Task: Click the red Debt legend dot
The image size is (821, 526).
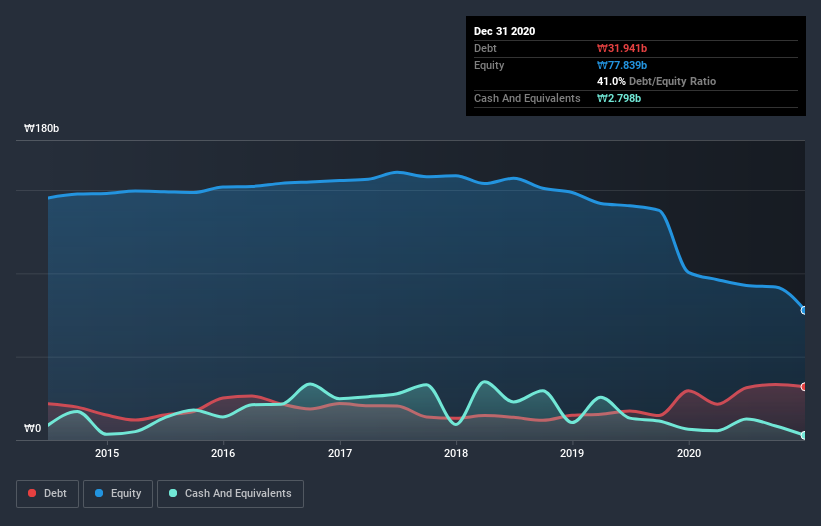Action: 32,493
